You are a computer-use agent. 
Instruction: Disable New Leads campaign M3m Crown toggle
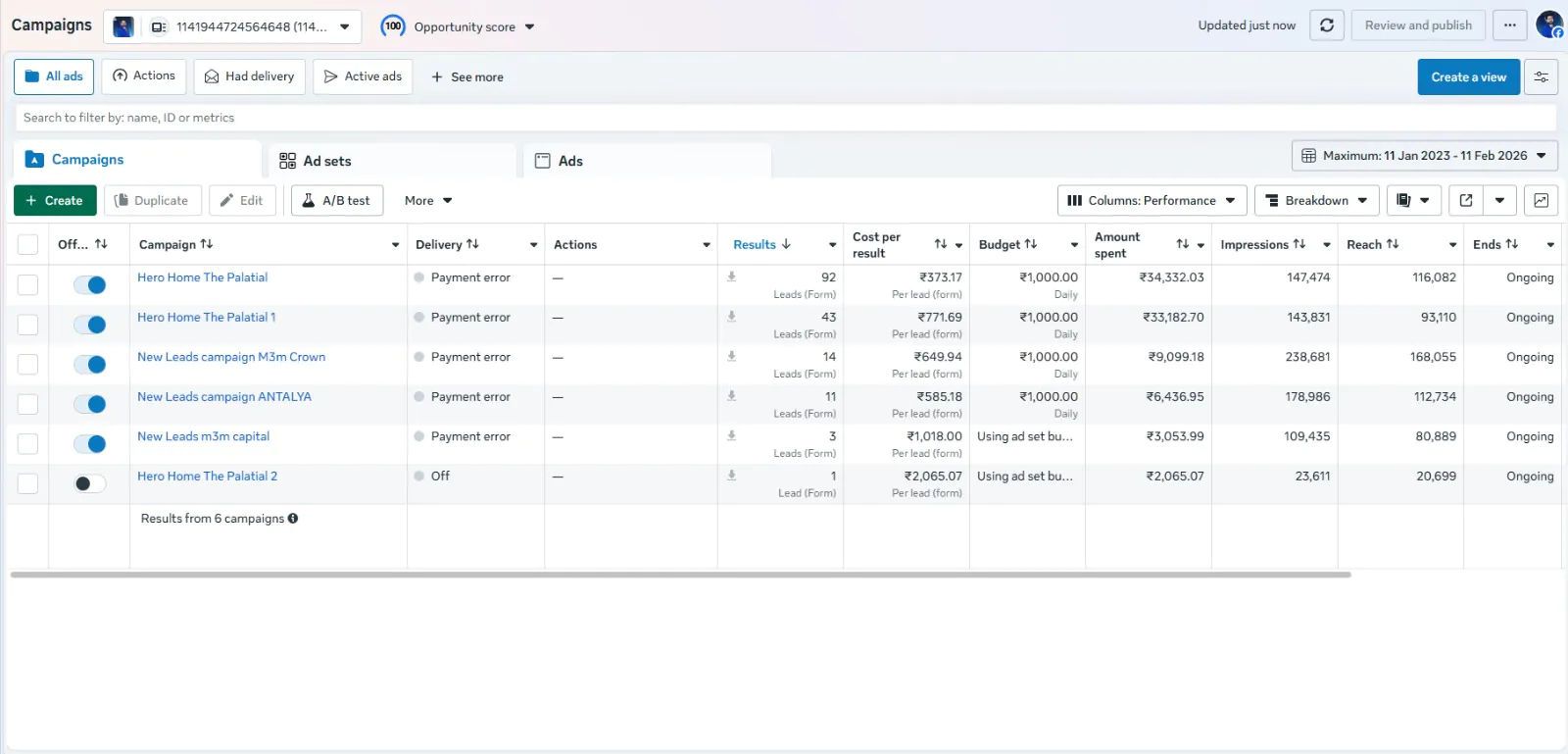[90, 365]
